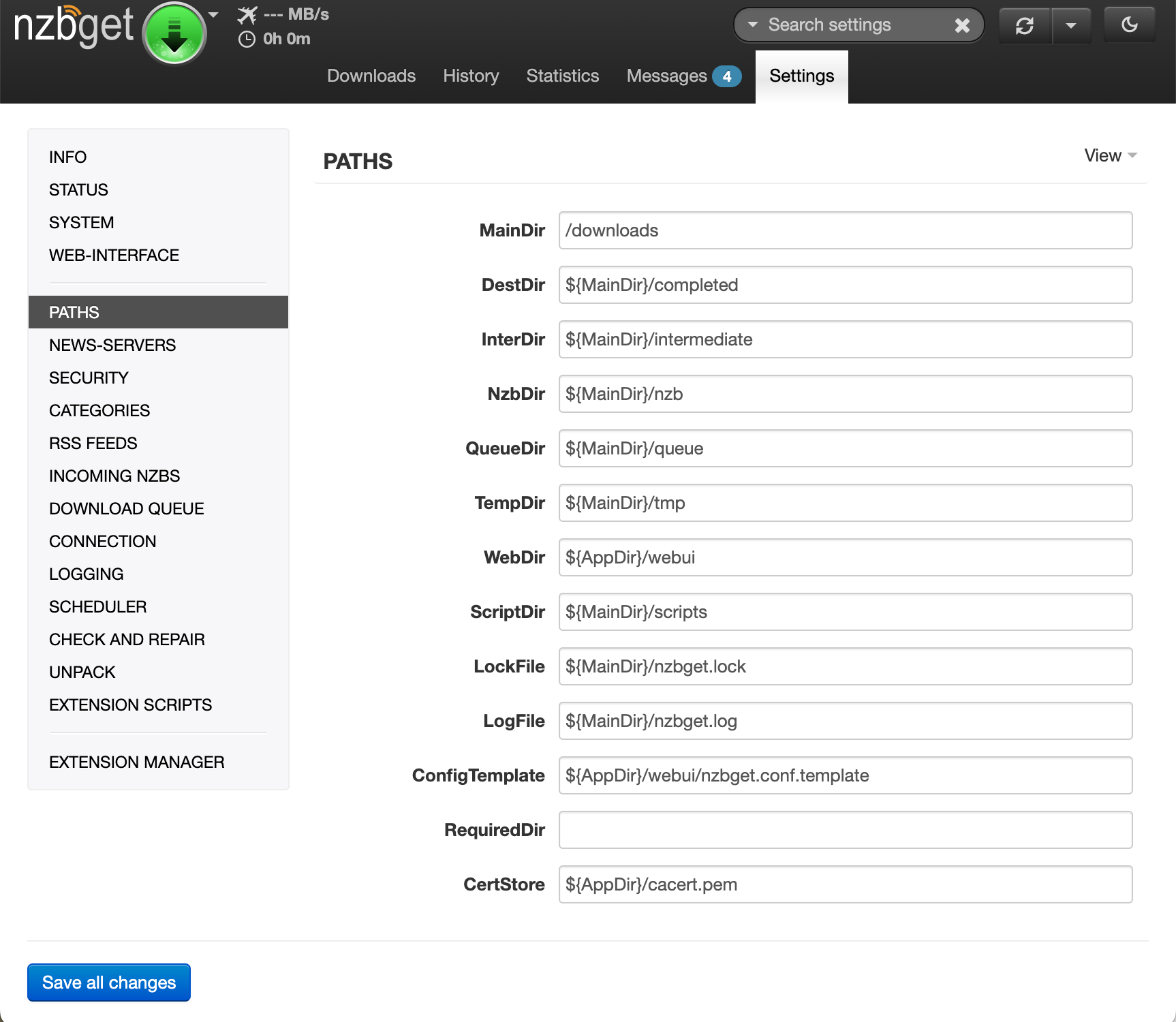Click the Messages count badge 4
The image size is (1176, 1022).
(x=727, y=76)
